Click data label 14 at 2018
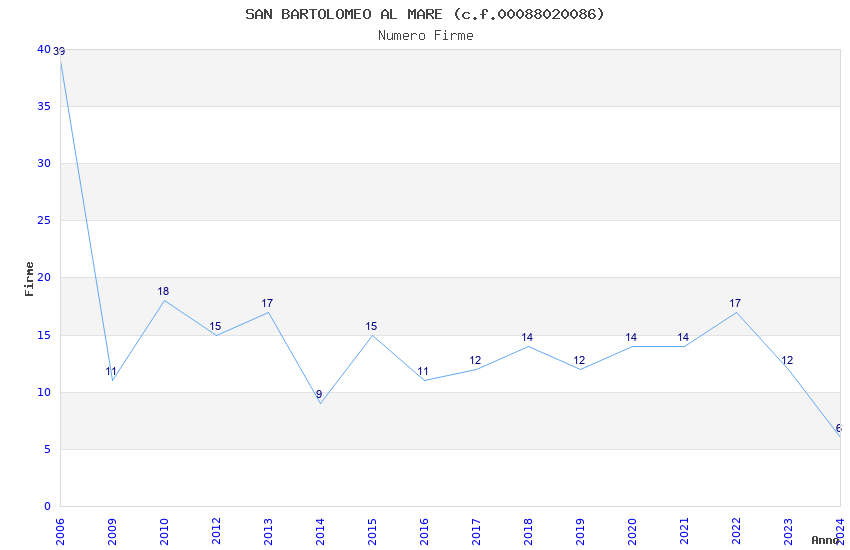 [527, 338]
